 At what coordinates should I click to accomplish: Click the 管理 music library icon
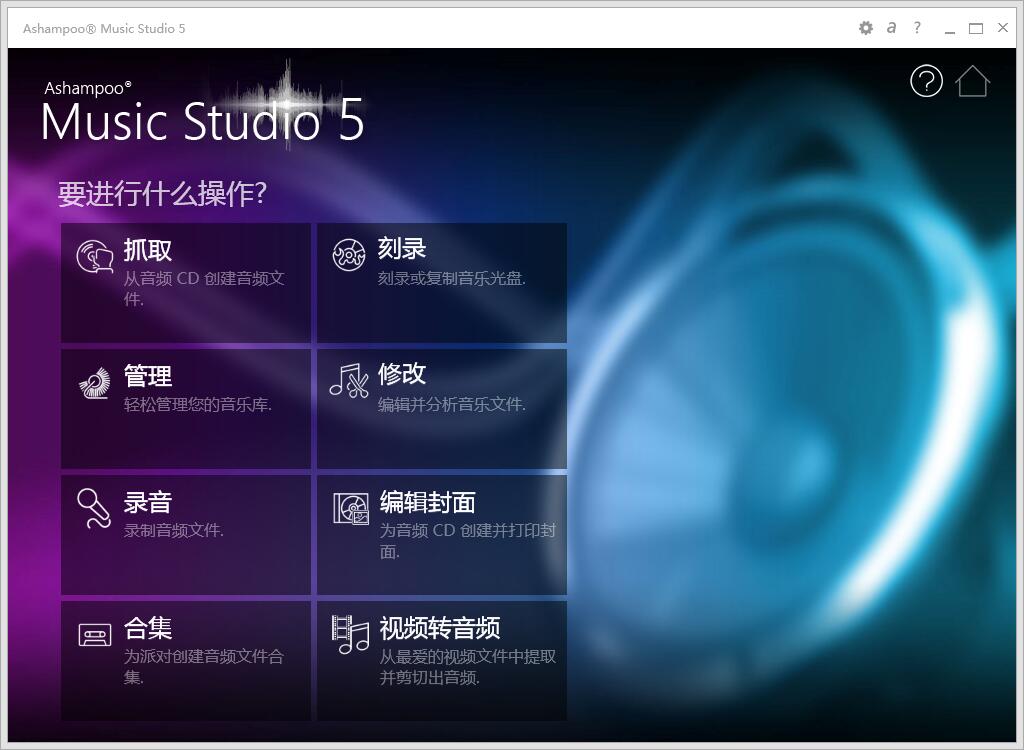pyautogui.click(x=95, y=383)
